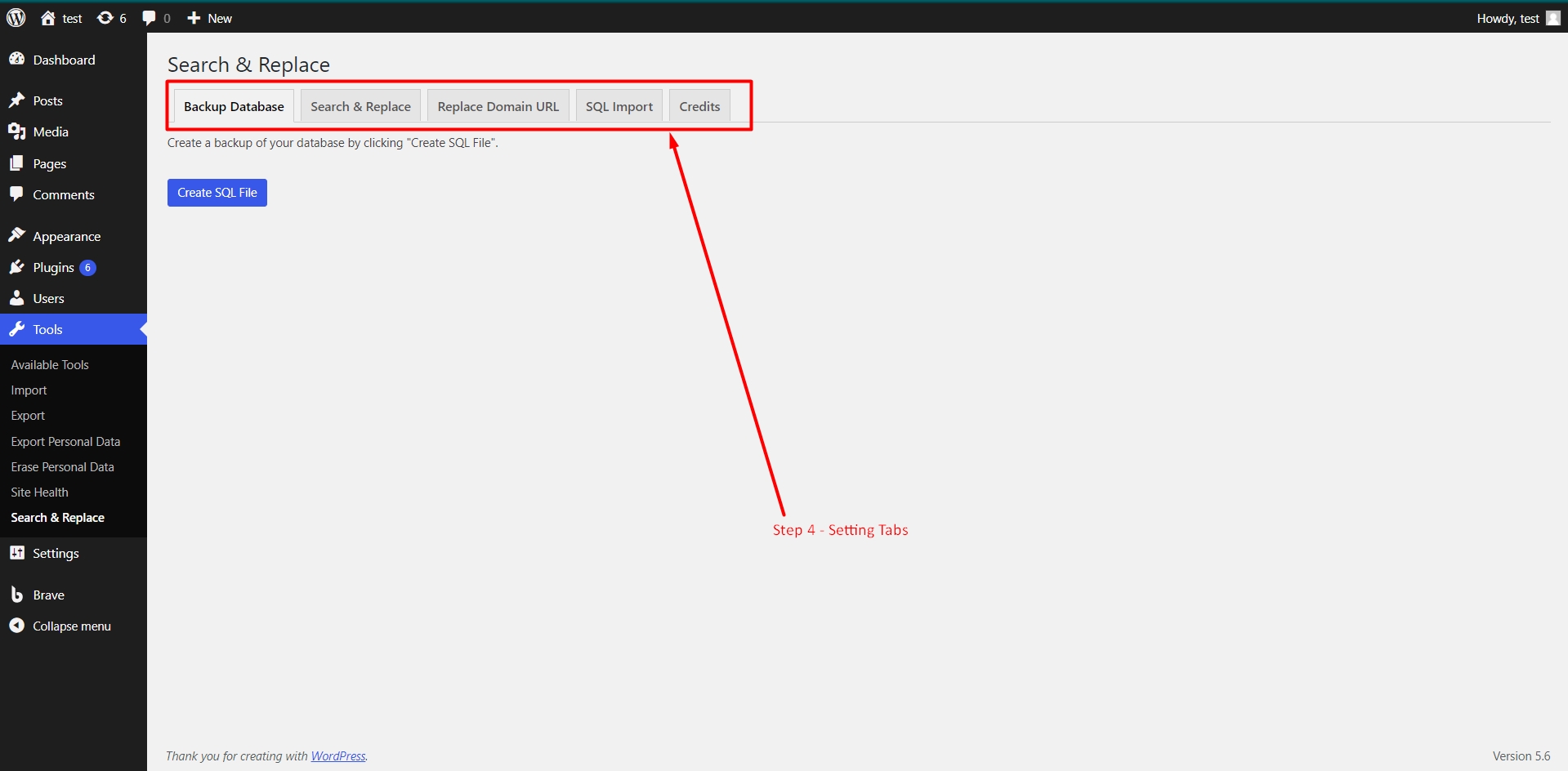This screenshot has width=1568, height=771.
Task: Click the Appearance paintbrush icon
Action: coord(16,236)
